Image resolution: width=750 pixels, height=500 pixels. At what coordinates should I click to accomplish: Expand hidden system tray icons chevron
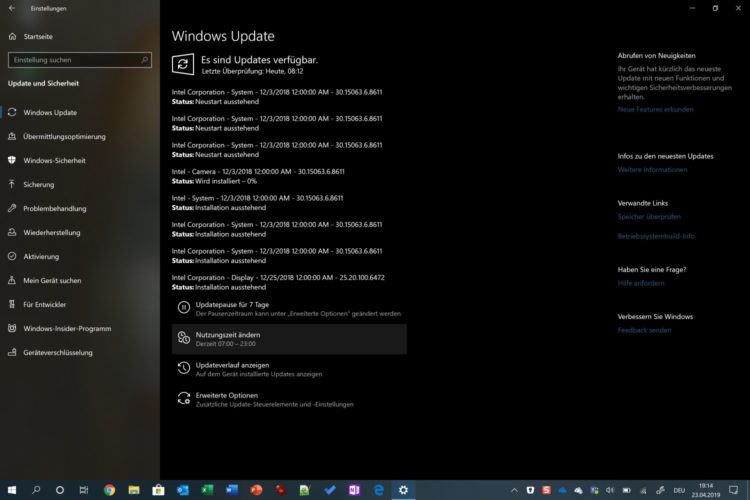(x=514, y=490)
